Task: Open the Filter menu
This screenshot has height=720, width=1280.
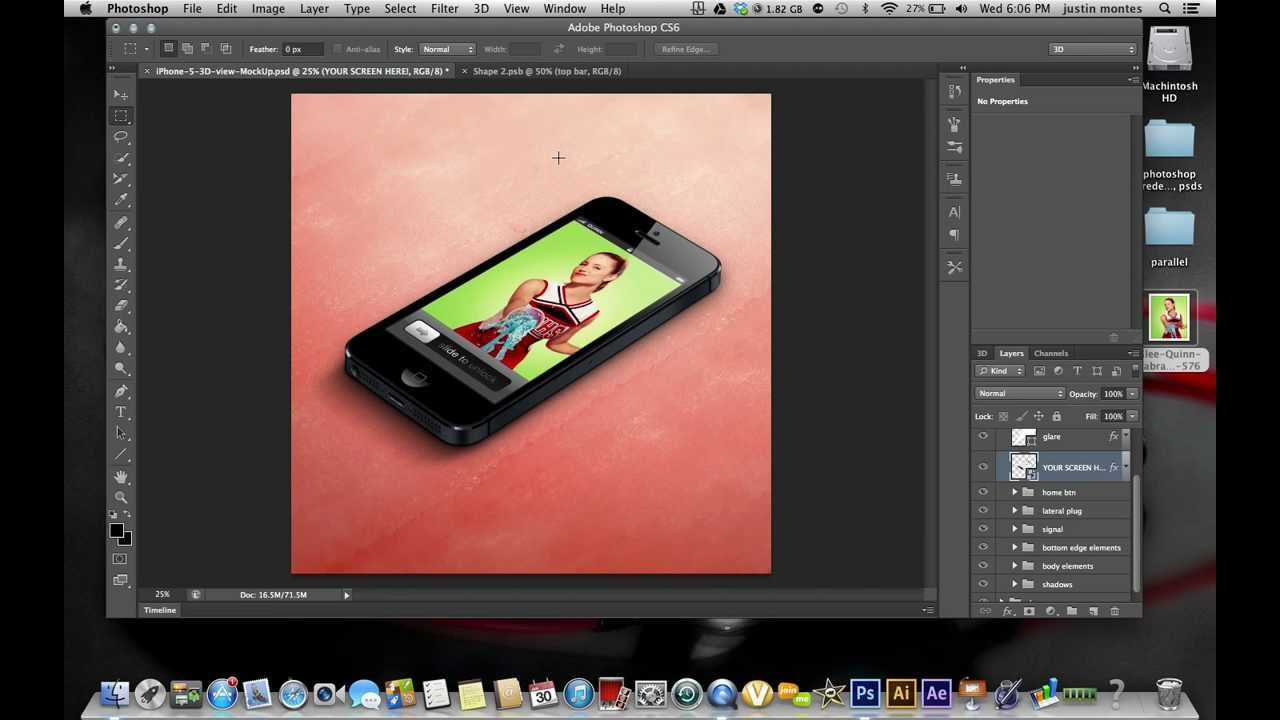Action: 445,9
